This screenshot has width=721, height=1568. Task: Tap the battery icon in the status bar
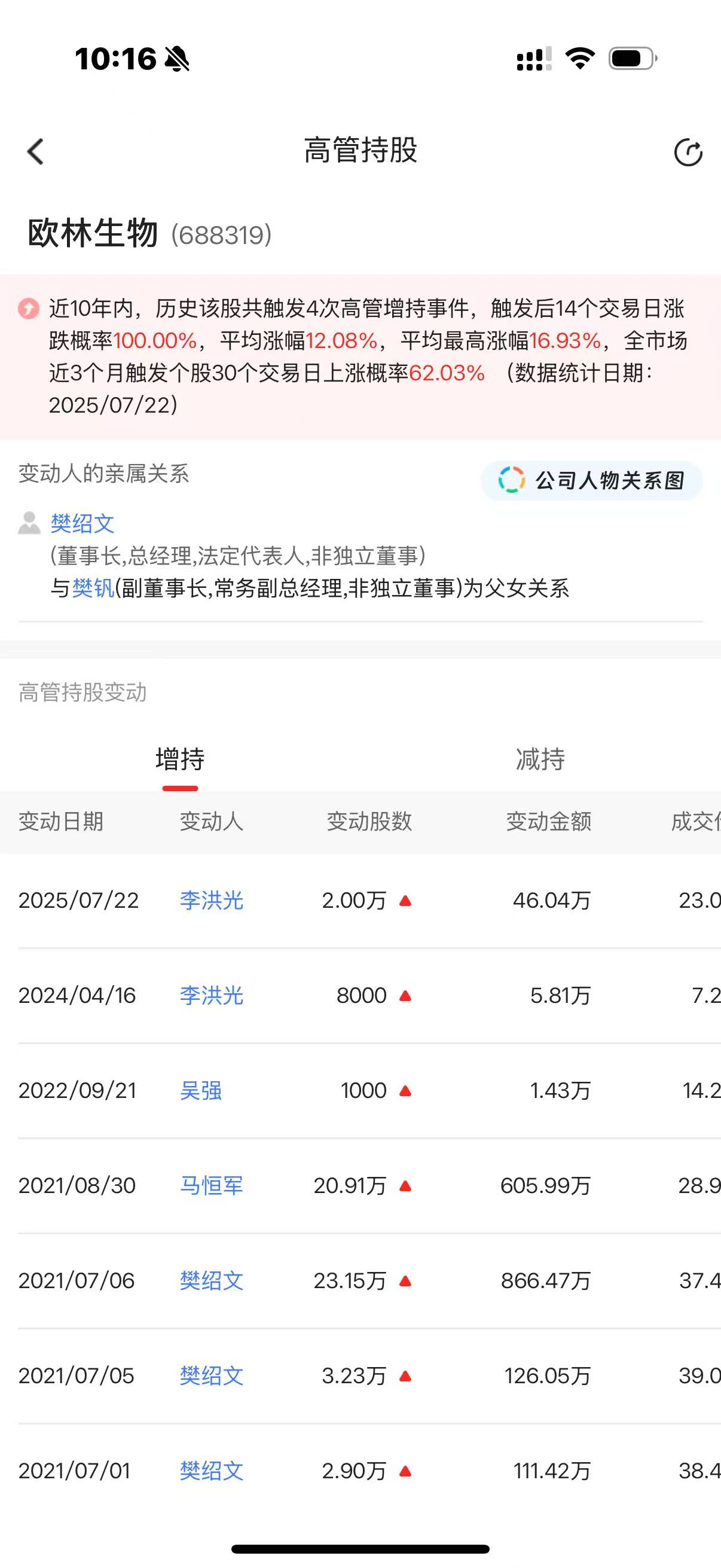(x=633, y=59)
